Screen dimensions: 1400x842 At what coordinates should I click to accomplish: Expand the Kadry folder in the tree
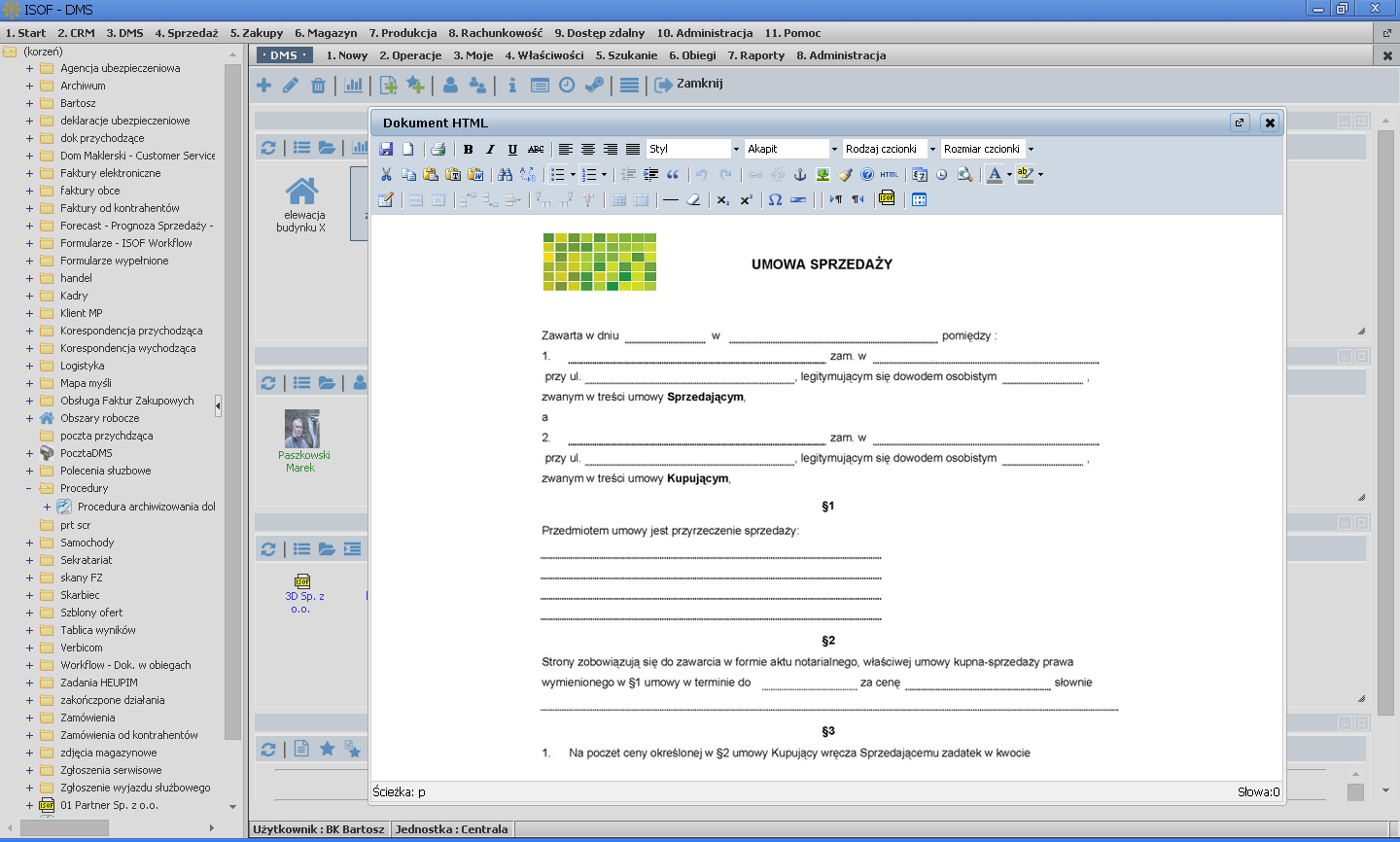(29, 296)
